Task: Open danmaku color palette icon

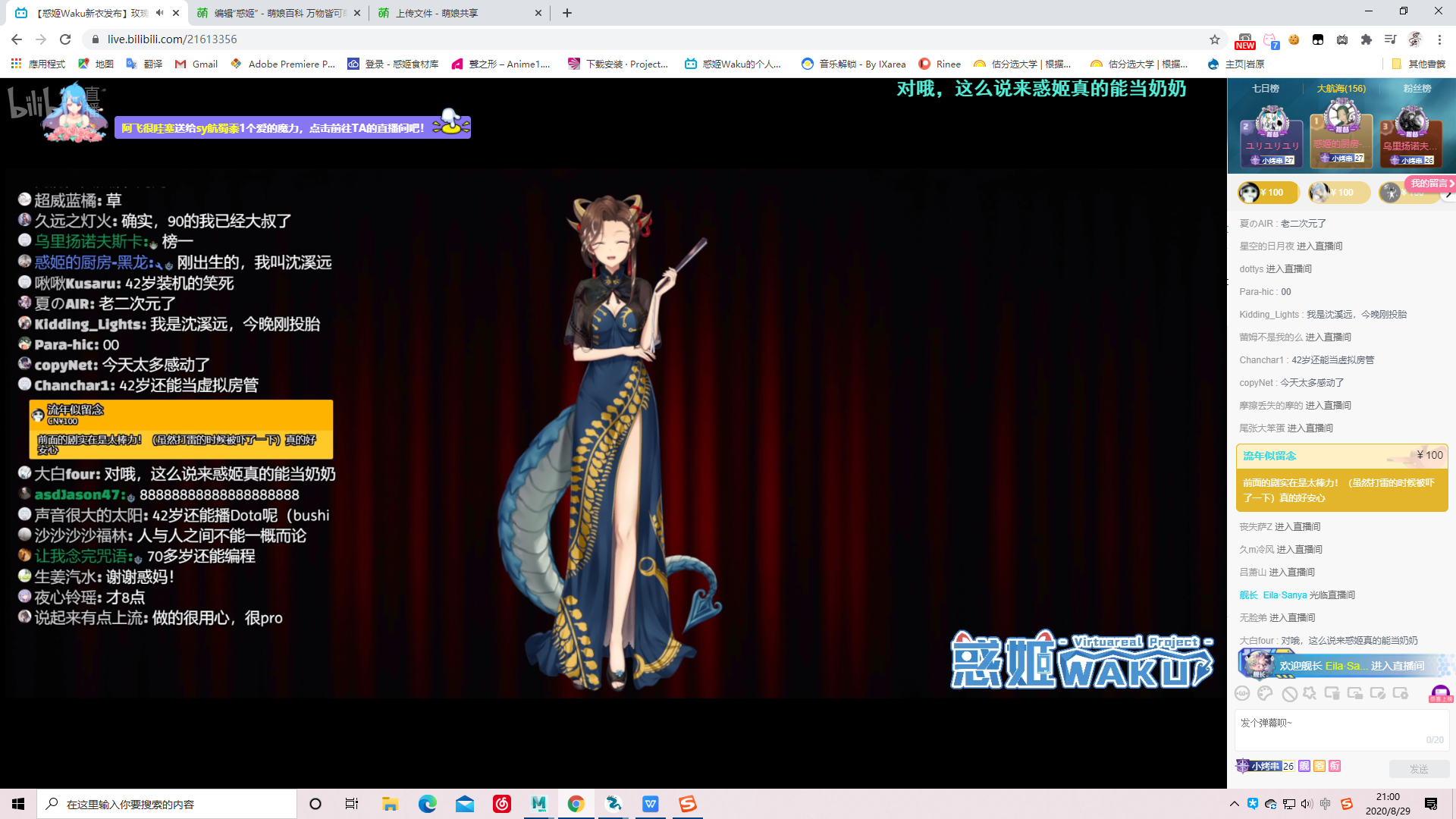Action: 1265,693
